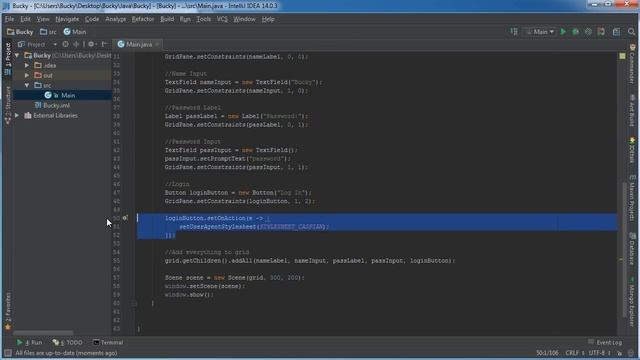Click the Main class icon in Project tree
The image size is (640, 360).
click(48, 95)
